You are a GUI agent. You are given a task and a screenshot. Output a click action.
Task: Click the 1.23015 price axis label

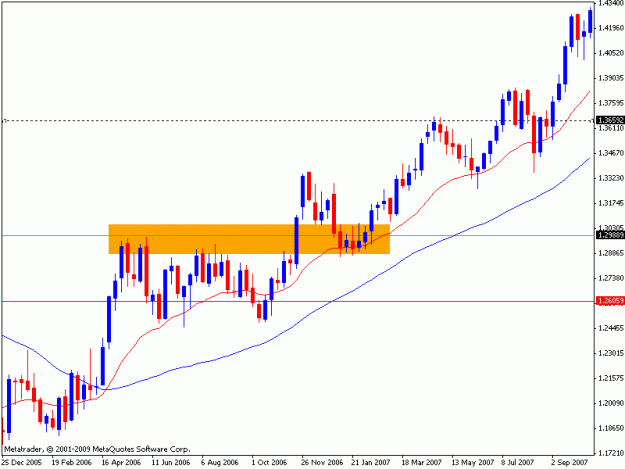tap(611, 353)
